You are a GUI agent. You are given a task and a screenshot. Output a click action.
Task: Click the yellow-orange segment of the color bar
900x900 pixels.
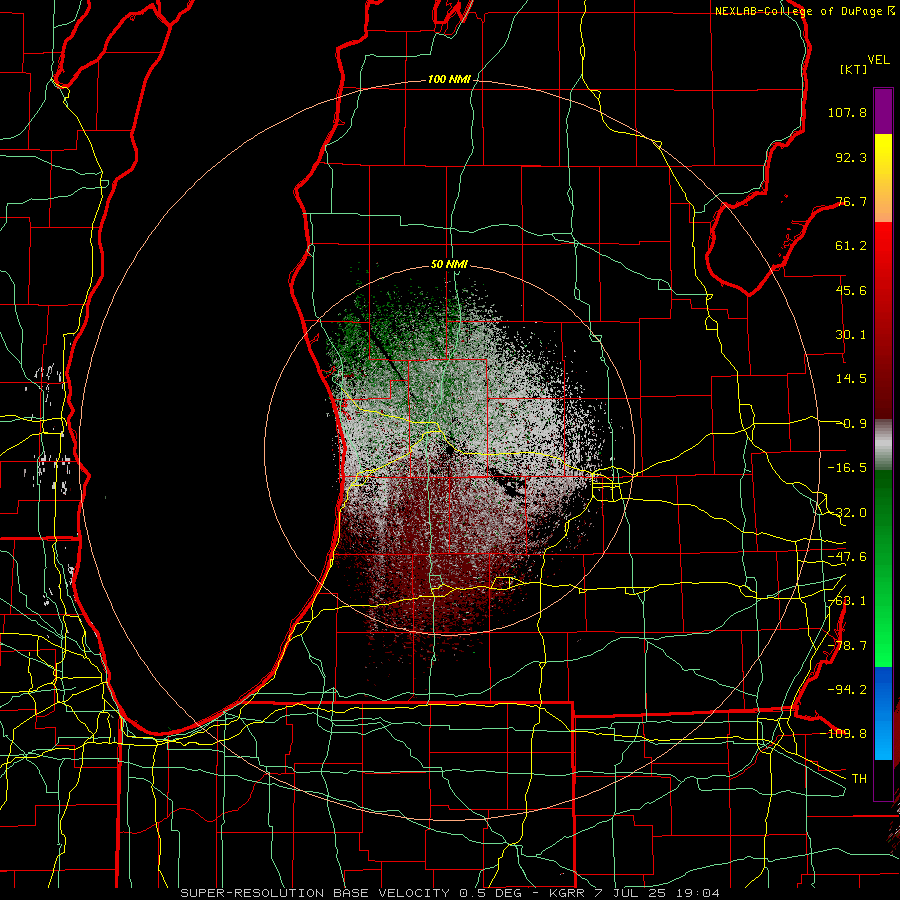click(x=883, y=178)
